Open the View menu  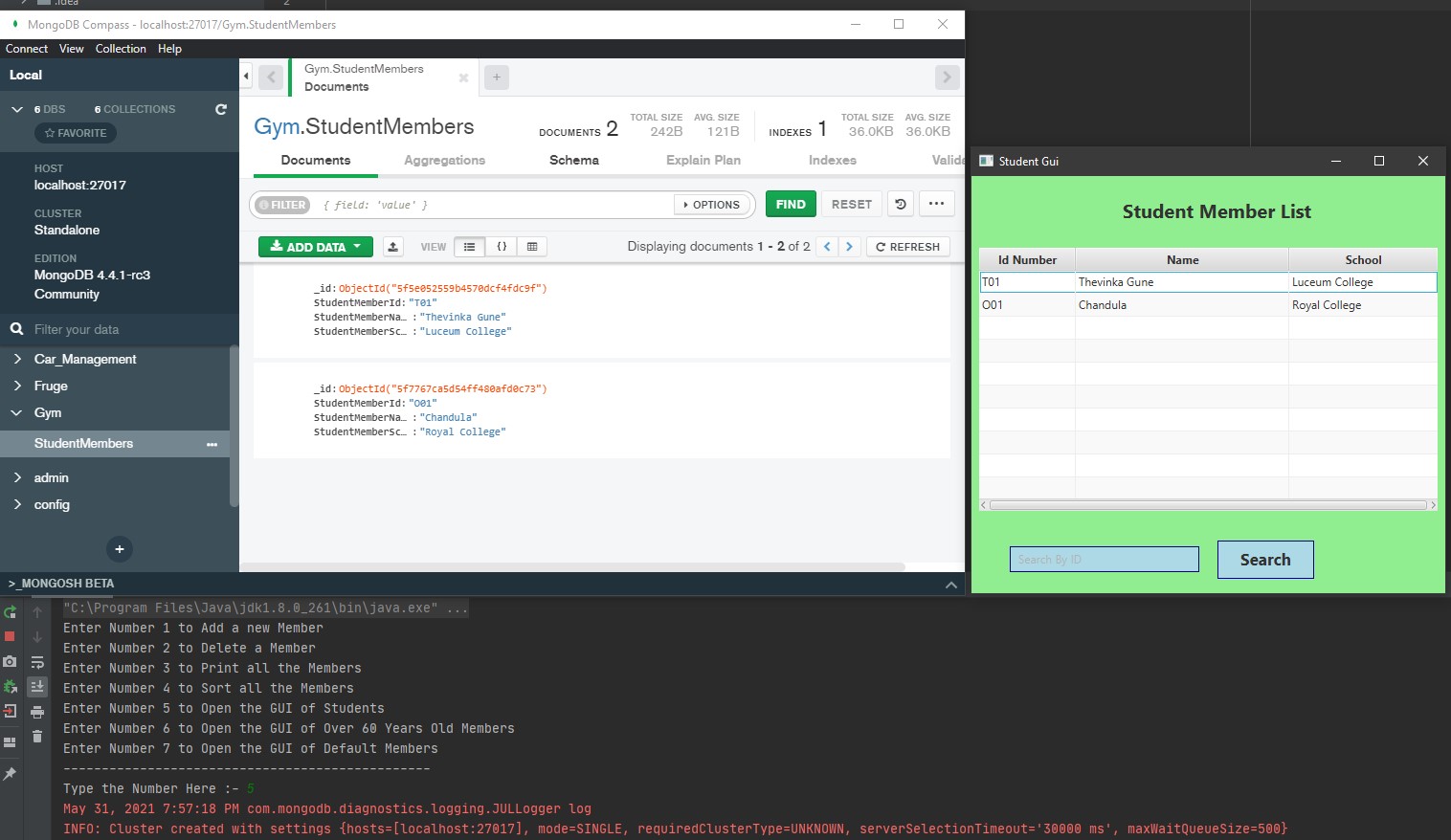(72, 49)
